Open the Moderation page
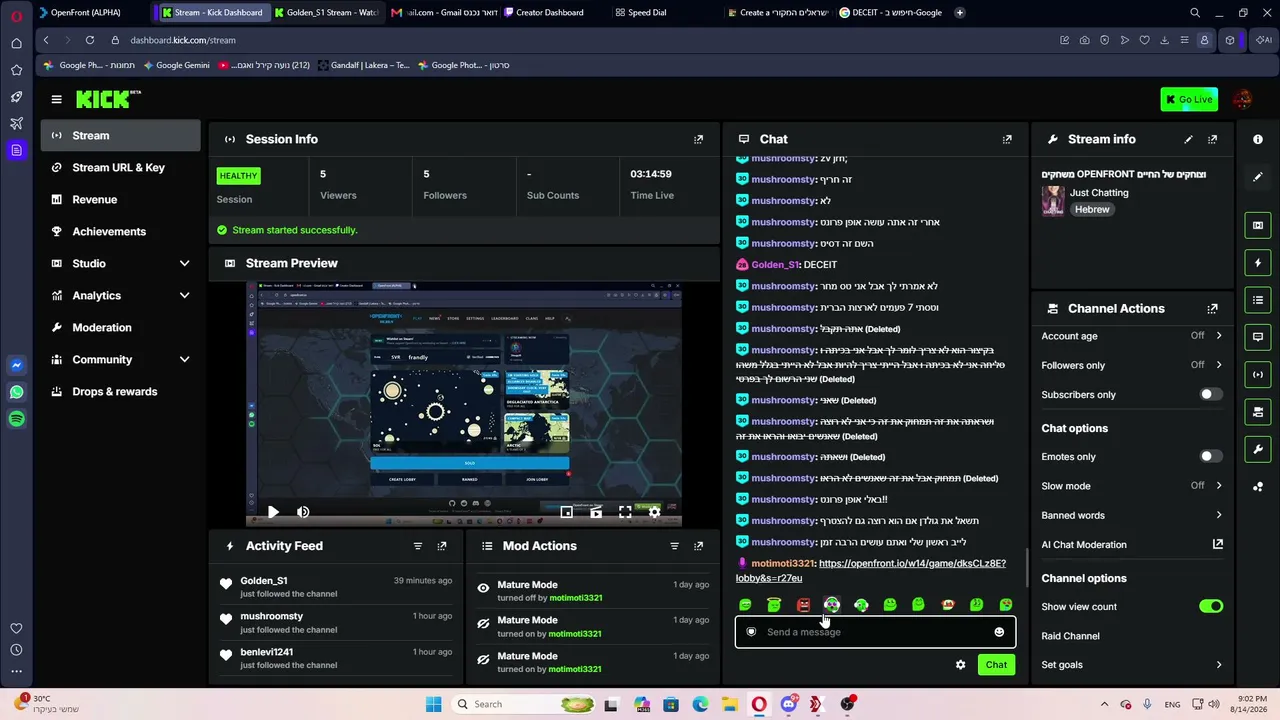The width and height of the screenshot is (1280, 720). click(121, 327)
